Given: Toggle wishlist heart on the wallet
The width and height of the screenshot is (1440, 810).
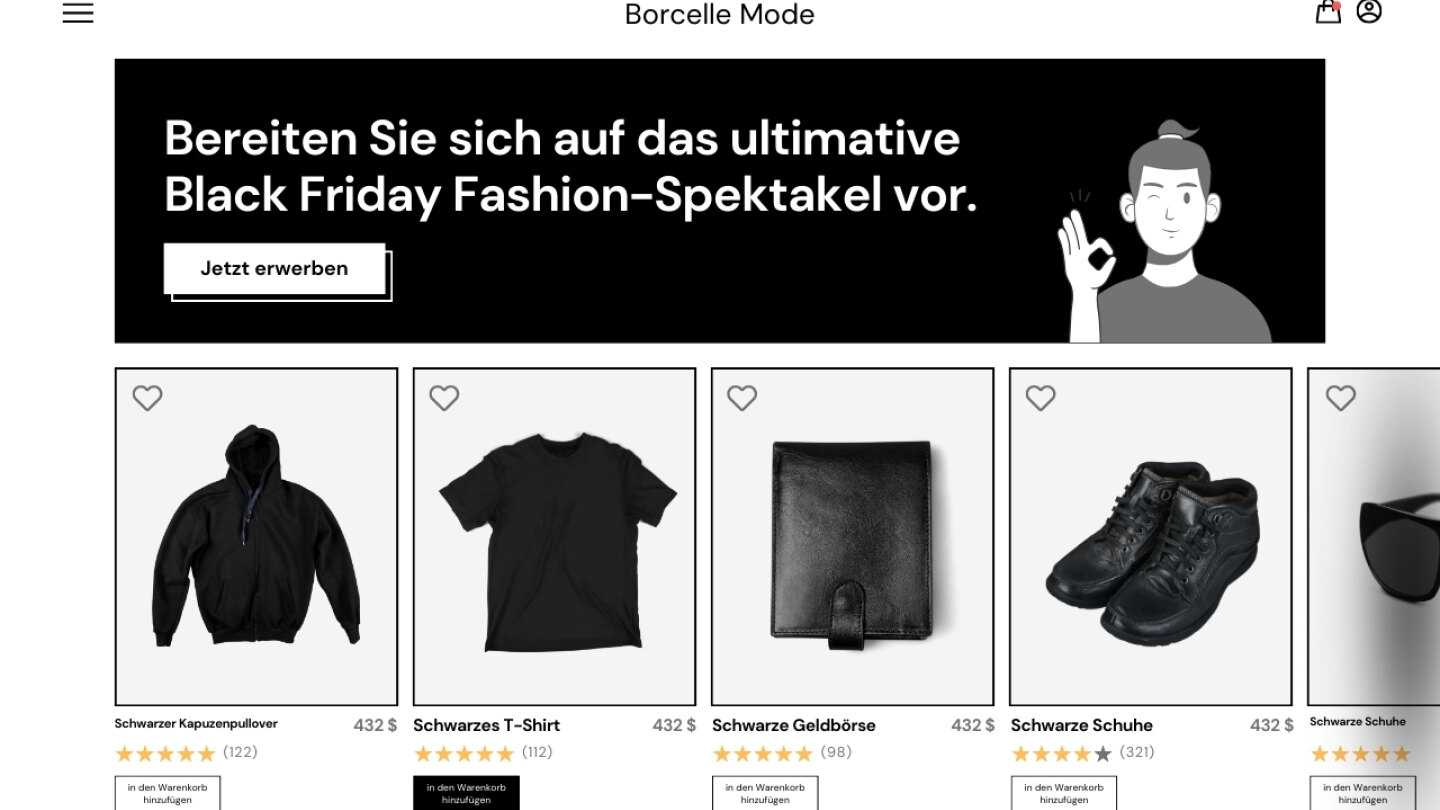Looking at the screenshot, I should [x=742, y=398].
